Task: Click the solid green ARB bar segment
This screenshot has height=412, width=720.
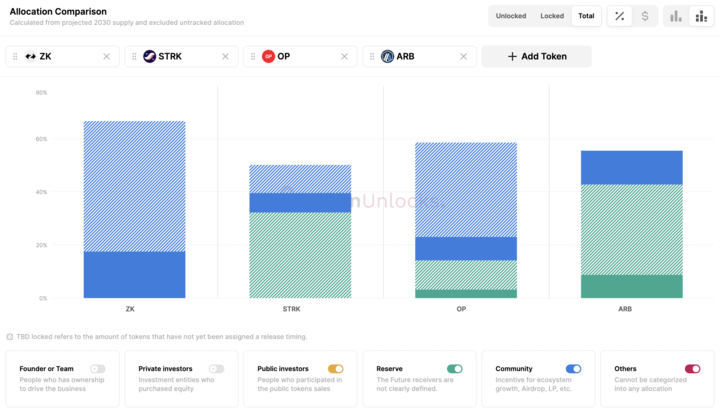Action: 632,287
